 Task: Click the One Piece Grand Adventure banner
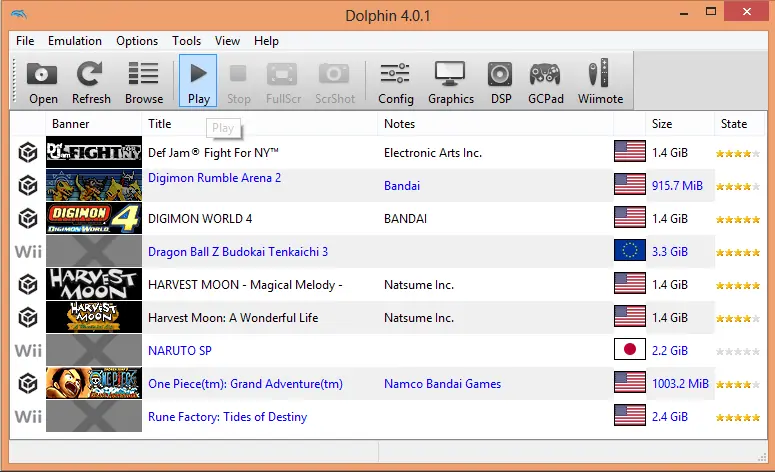tap(94, 383)
